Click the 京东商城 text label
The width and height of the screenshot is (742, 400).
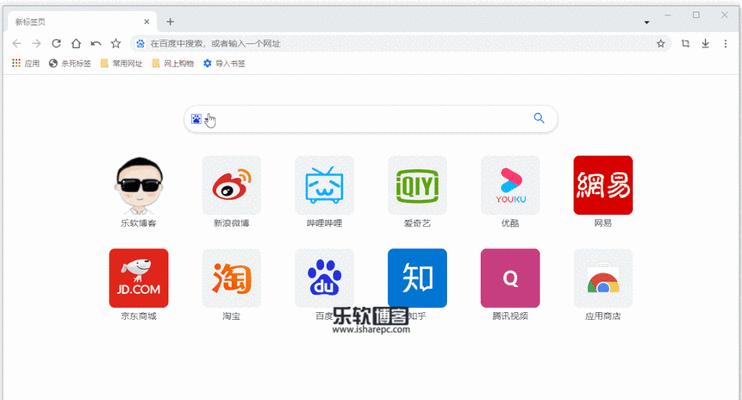[x=138, y=316]
